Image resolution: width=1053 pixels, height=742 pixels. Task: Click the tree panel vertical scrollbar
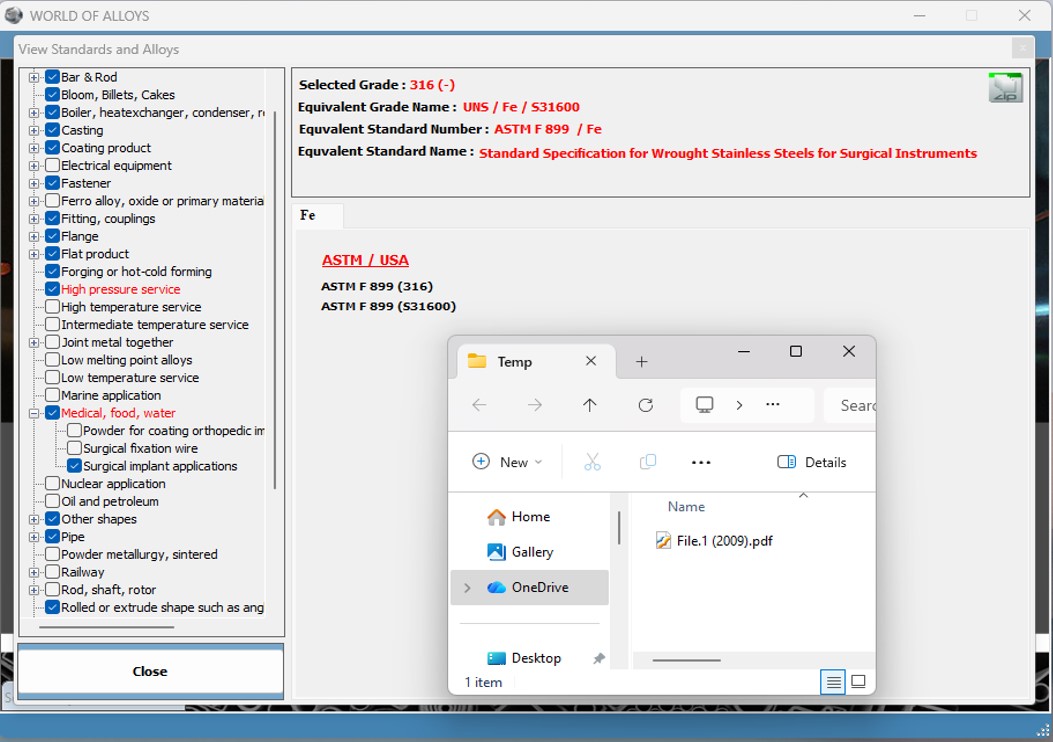coord(275,300)
